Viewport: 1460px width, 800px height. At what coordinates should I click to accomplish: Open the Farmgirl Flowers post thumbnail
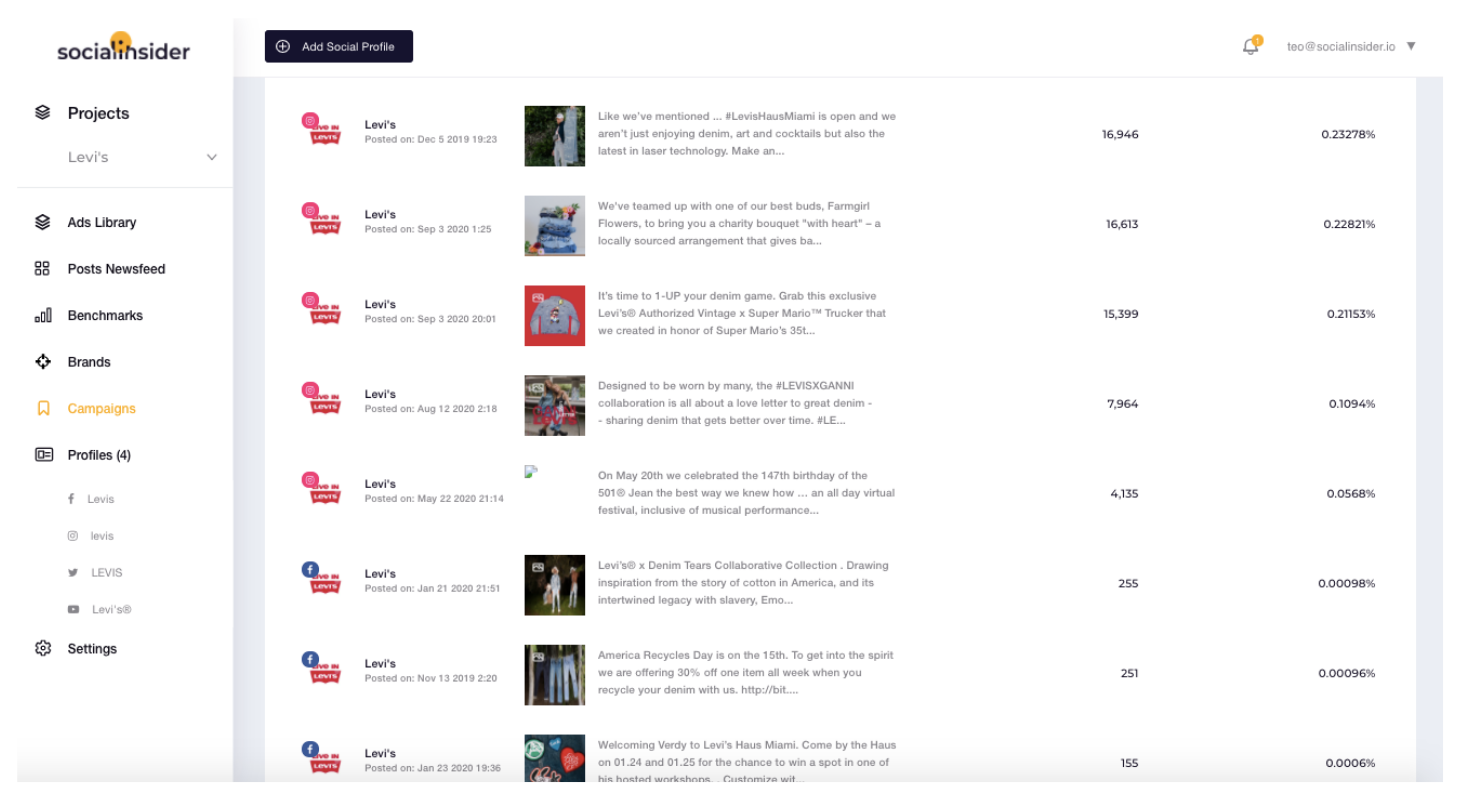[x=554, y=225]
